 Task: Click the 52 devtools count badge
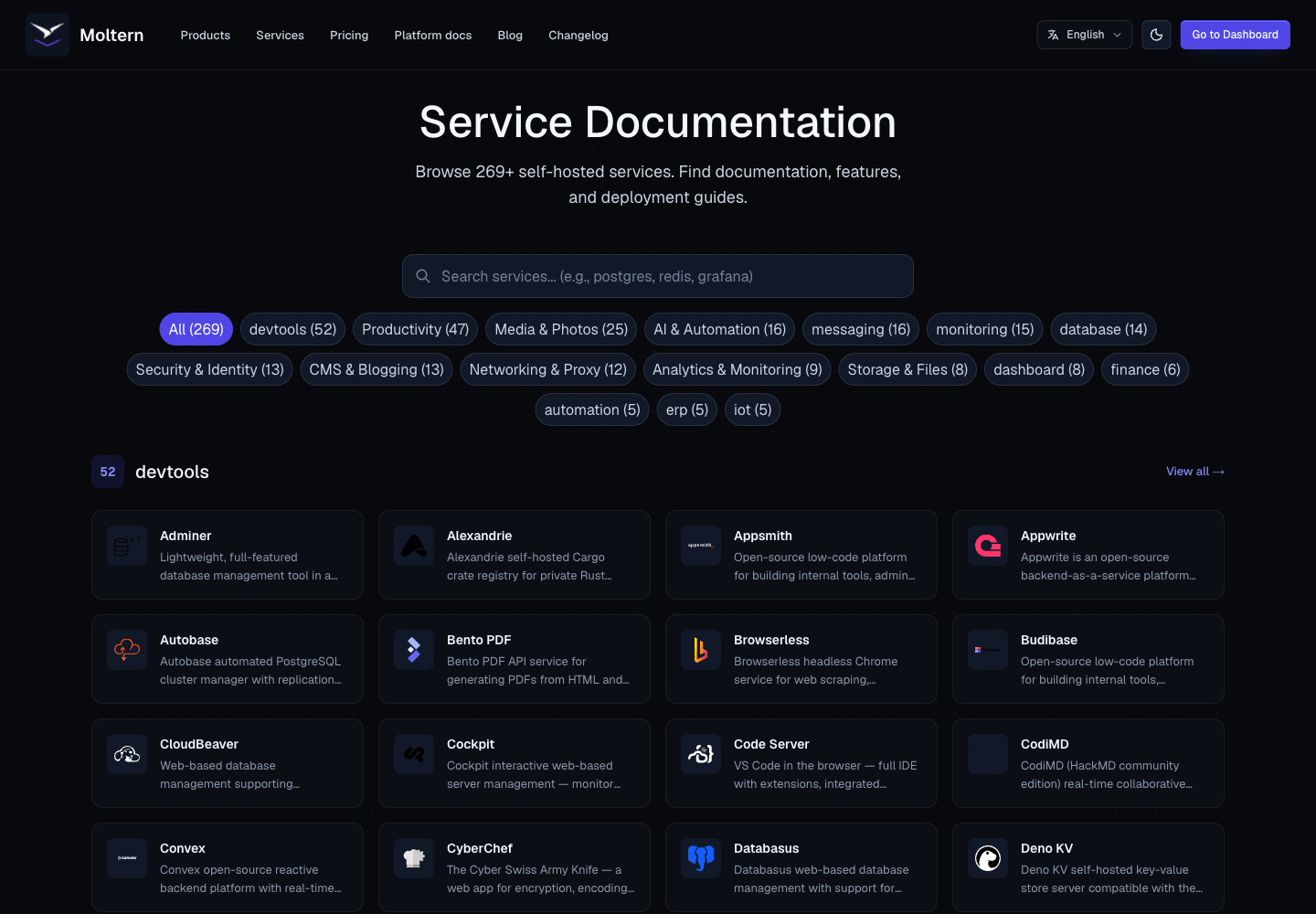tap(108, 472)
